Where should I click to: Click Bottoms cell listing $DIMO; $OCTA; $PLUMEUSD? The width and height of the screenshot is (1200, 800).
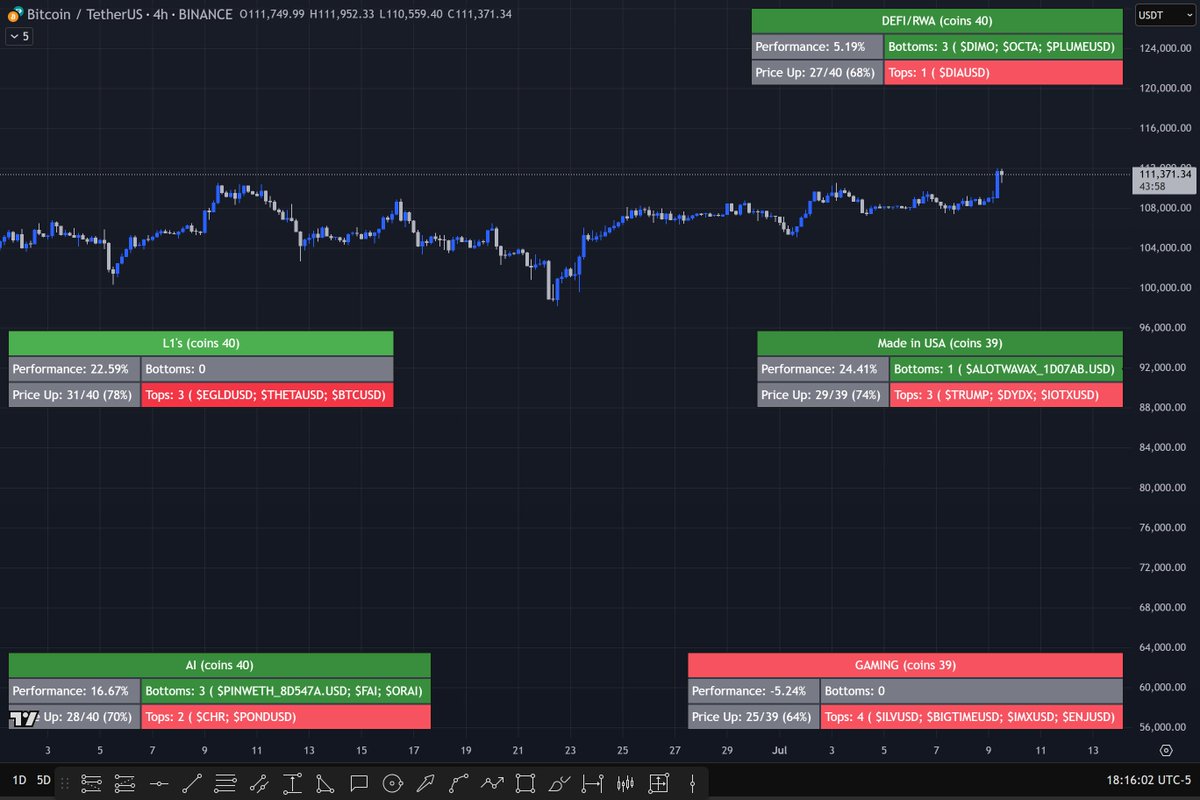click(x=1004, y=47)
